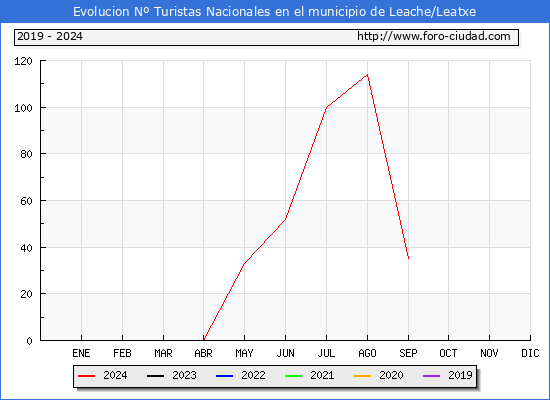Screen dimensions: 550x400
Task: Select the 2021 legend label
Action: tap(322, 375)
